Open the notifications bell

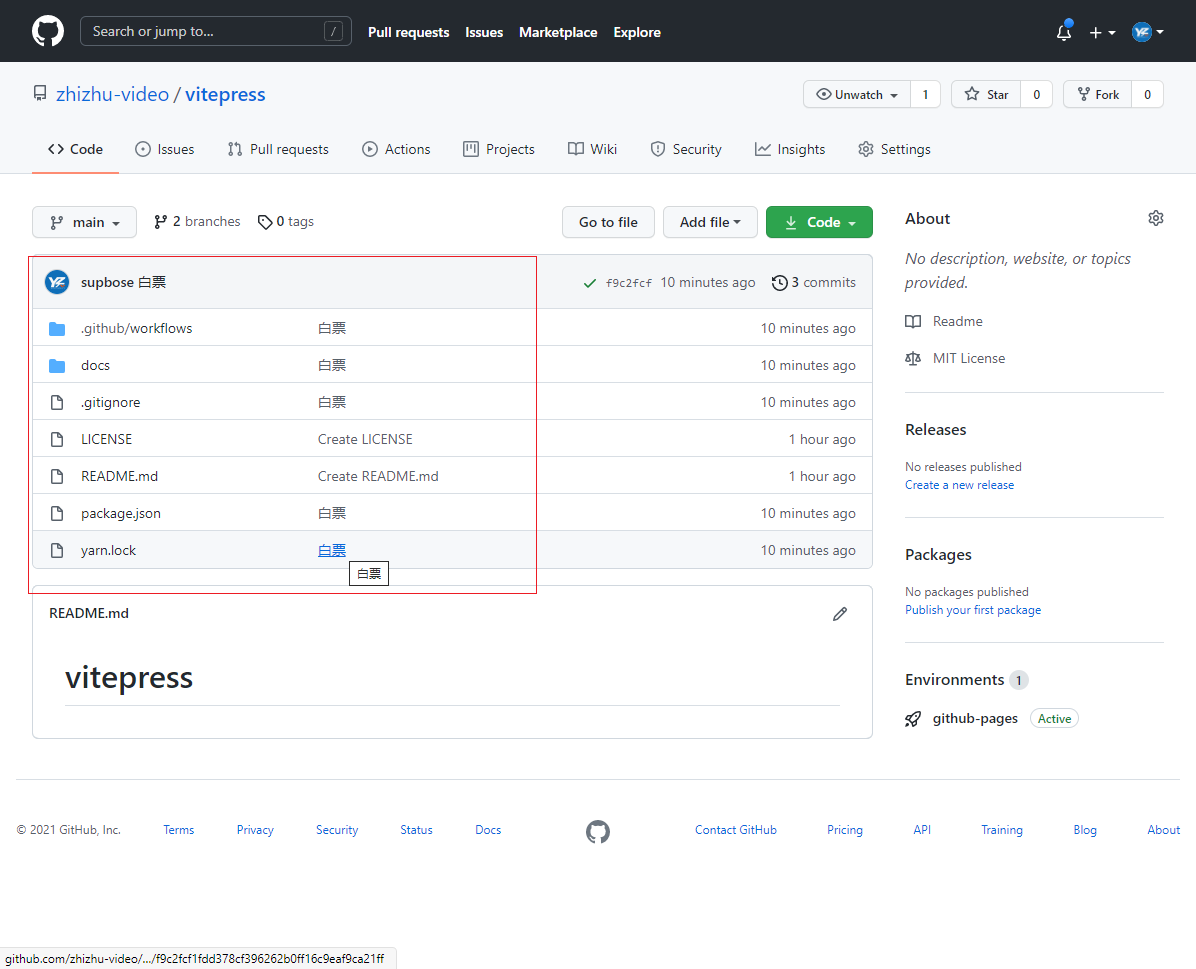(1064, 32)
